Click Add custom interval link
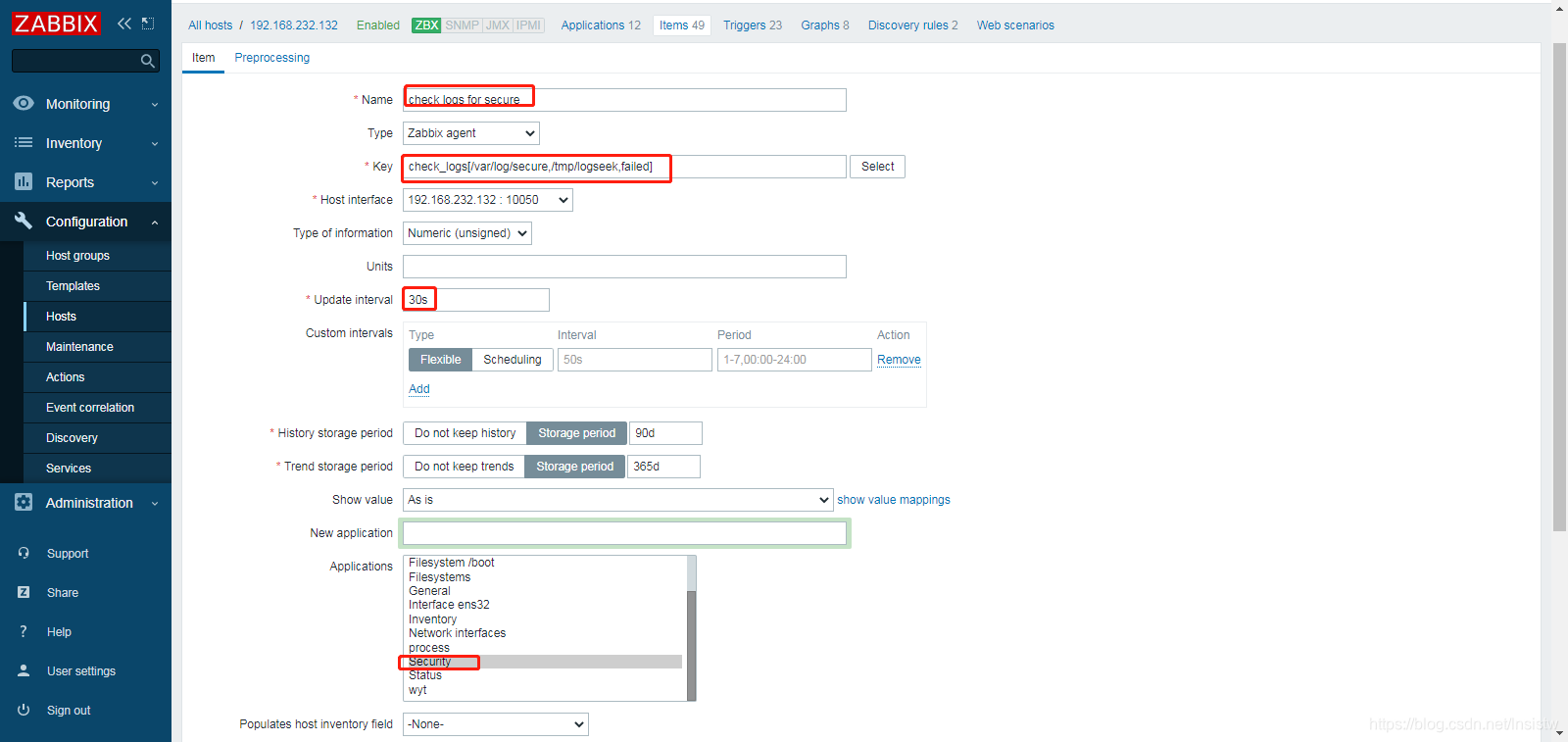1568x742 pixels. 419,389
